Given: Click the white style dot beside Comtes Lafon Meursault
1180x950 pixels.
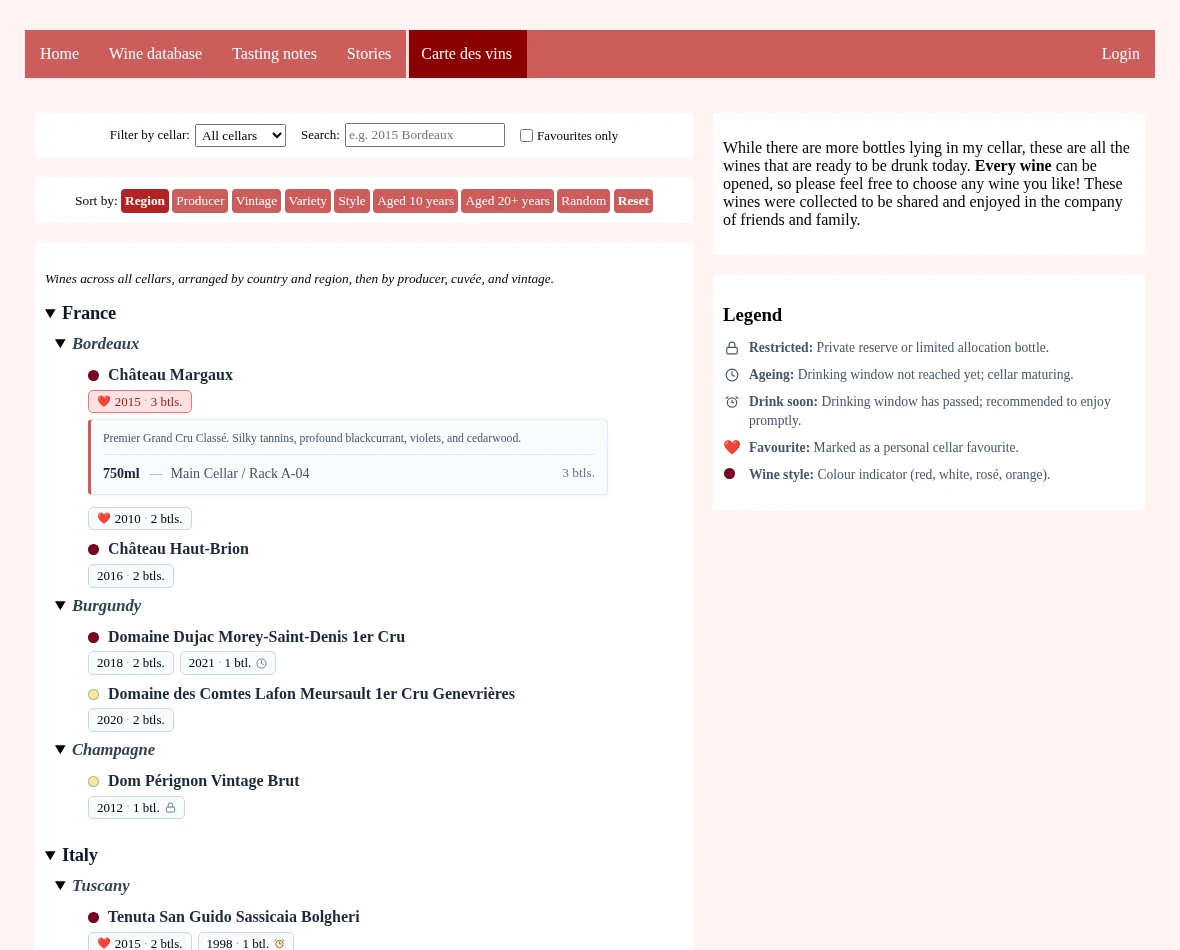Looking at the screenshot, I should click(x=93, y=695).
